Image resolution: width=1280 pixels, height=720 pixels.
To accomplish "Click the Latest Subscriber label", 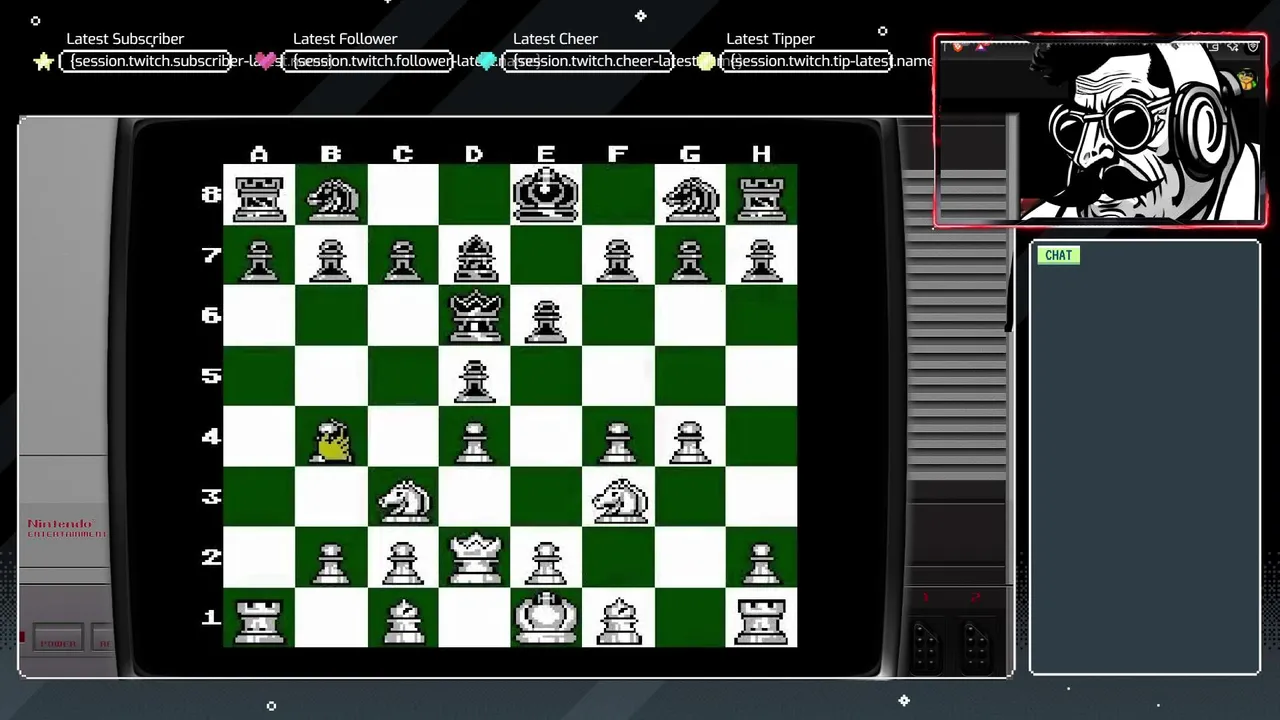I will (x=125, y=39).
